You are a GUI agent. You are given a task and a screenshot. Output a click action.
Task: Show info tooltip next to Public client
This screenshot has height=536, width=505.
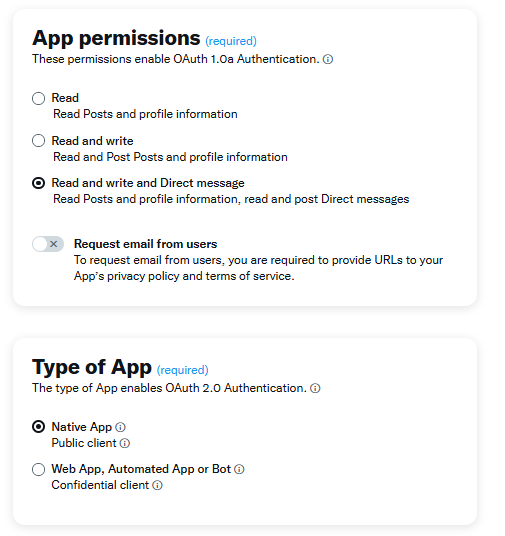pyautogui.click(x=125, y=443)
